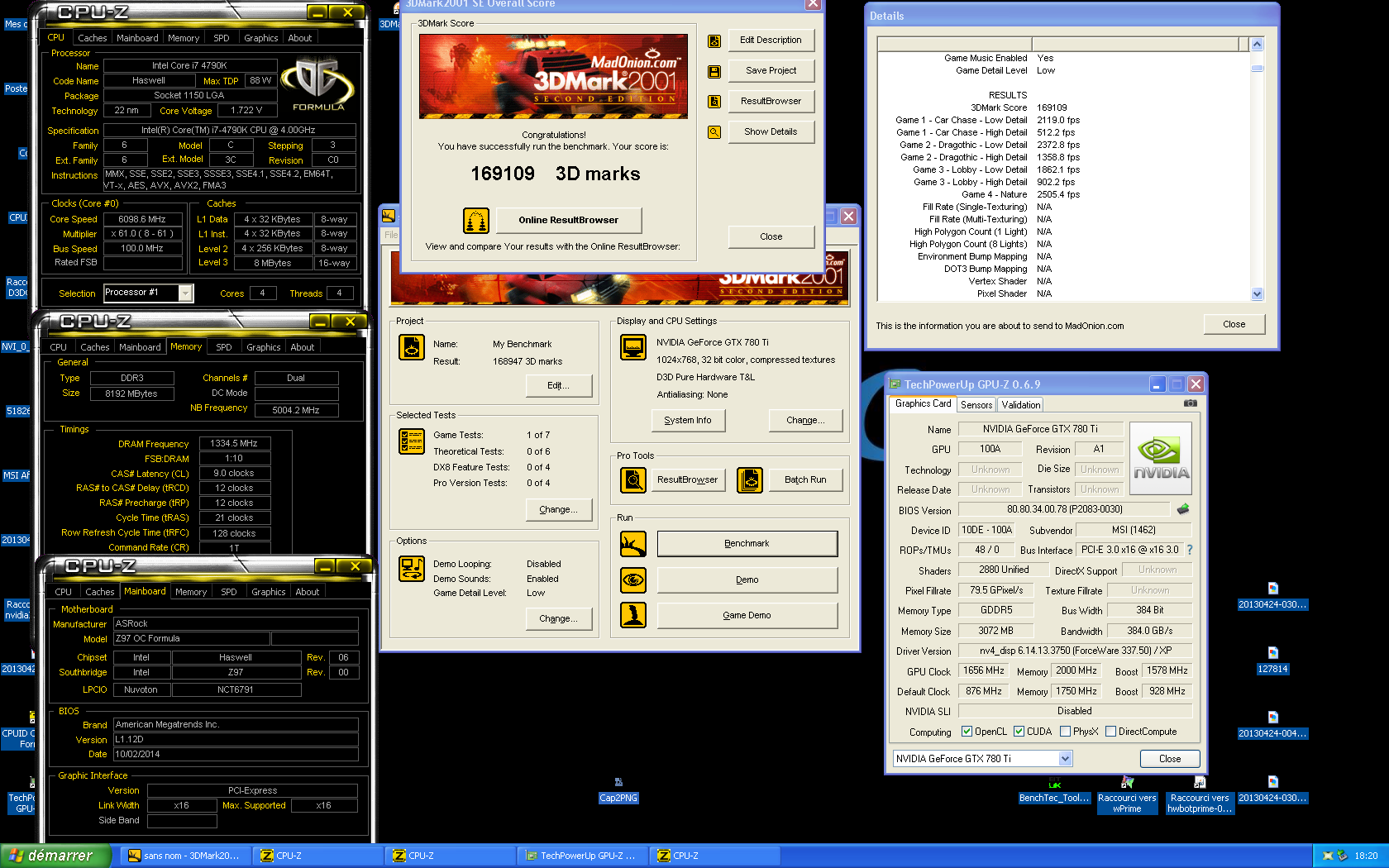Open the Graphics tab in middle CPU-Z window
Image resolution: width=1389 pixels, height=868 pixels.
point(264,347)
